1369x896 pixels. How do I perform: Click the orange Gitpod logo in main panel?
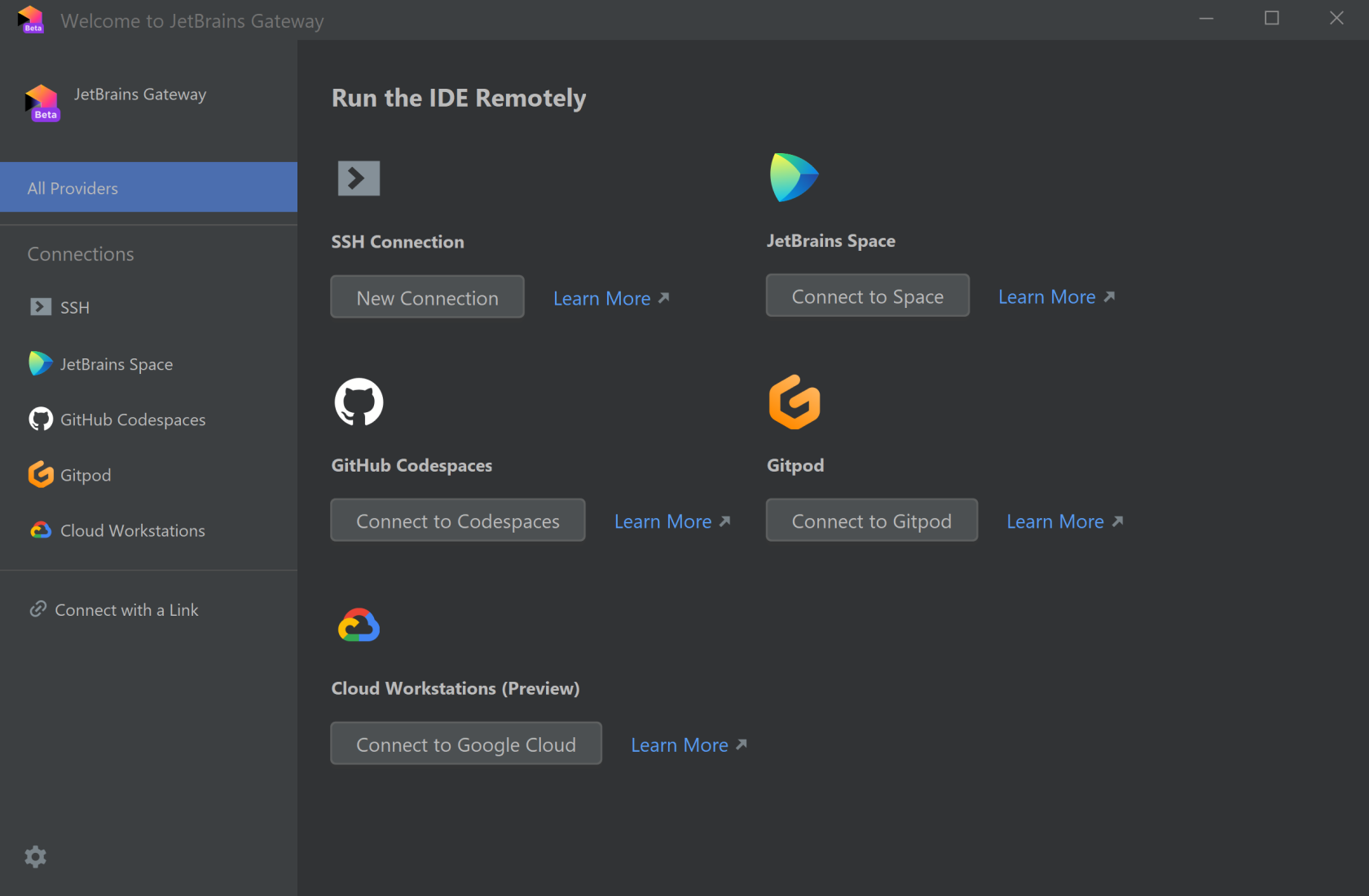pos(795,402)
